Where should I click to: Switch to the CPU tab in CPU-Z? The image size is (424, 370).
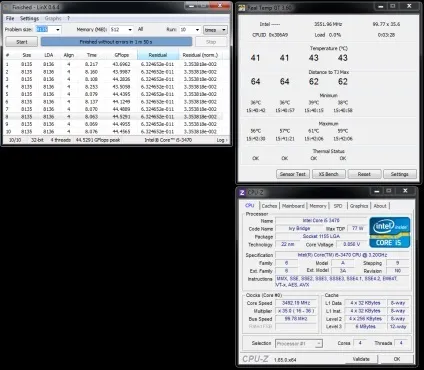click(x=250, y=206)
